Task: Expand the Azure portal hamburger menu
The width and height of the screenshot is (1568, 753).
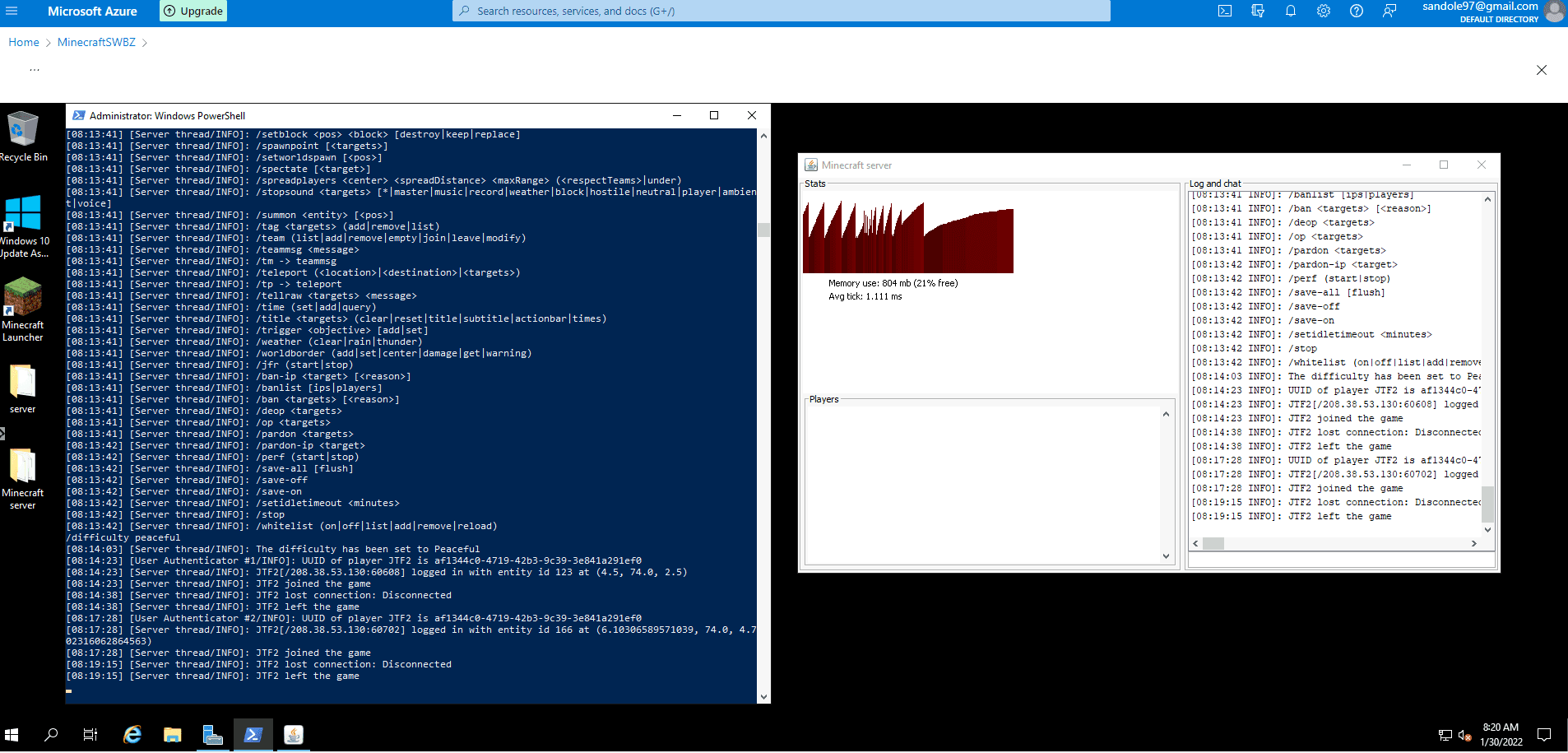Action: (x=12, y=11)
